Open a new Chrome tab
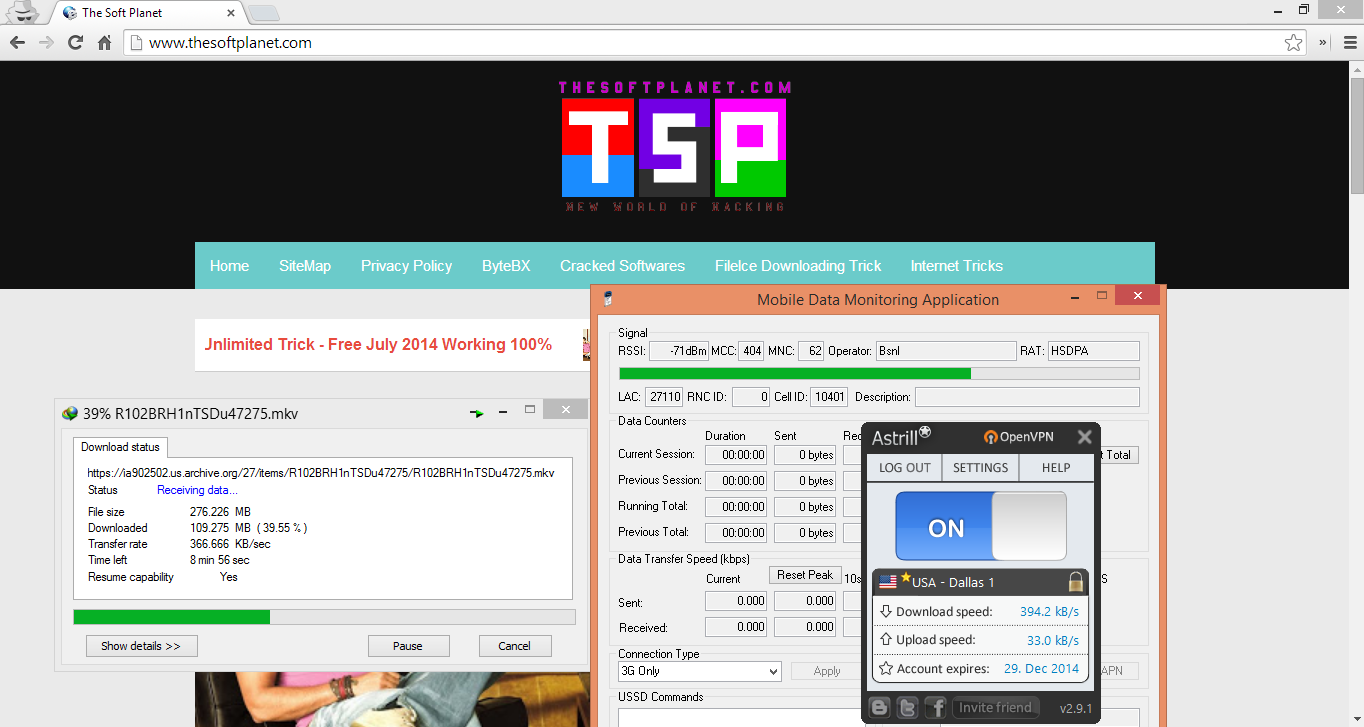The height and width of the screenshot is (727, 1364). pos(263,13)
